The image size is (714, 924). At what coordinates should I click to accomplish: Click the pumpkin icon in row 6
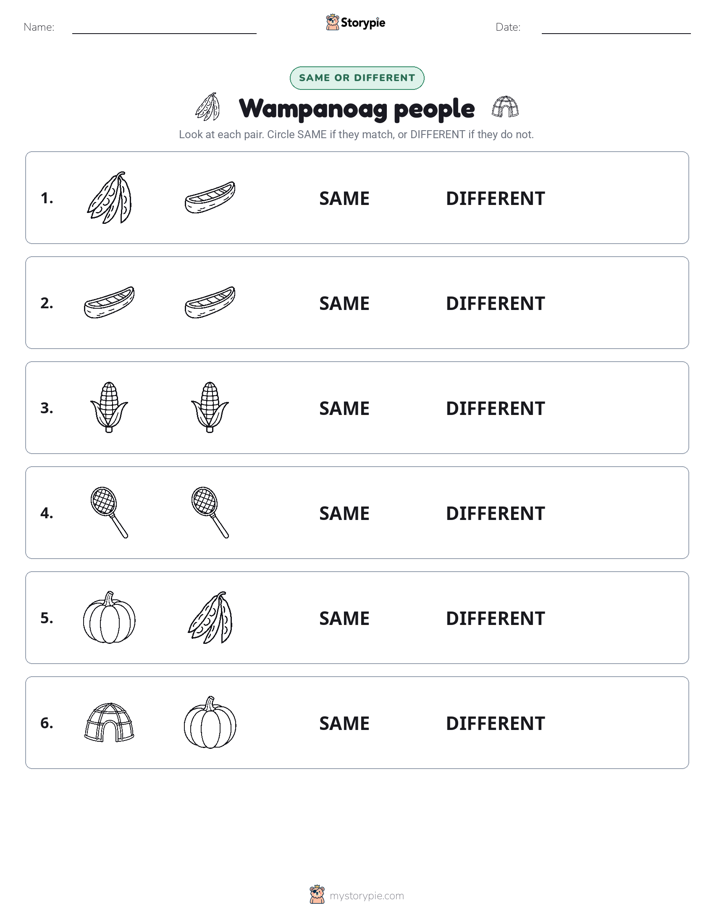pyautogui.click(x=210, y=722)
